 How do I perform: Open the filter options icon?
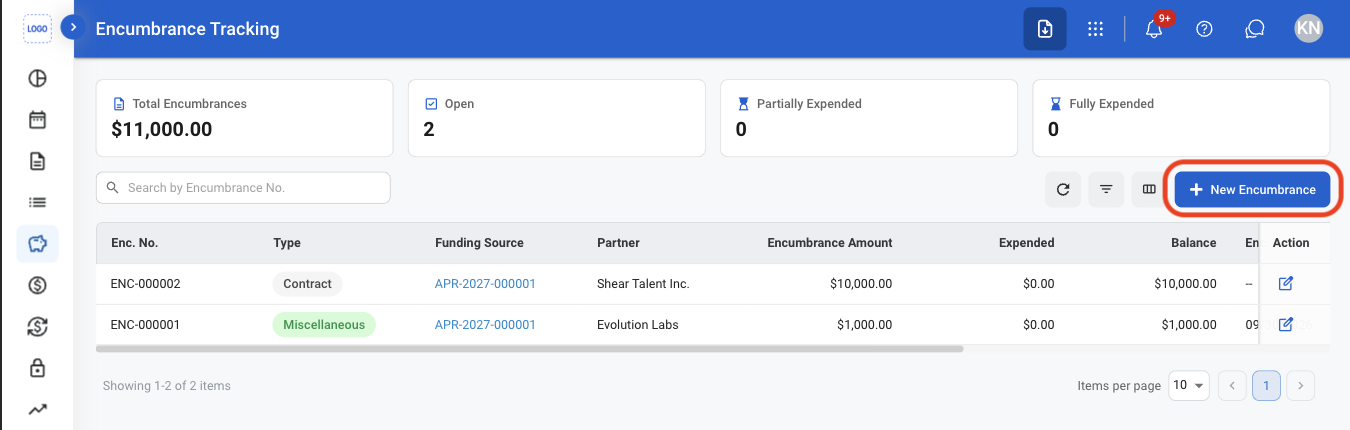coord(1106,189)
